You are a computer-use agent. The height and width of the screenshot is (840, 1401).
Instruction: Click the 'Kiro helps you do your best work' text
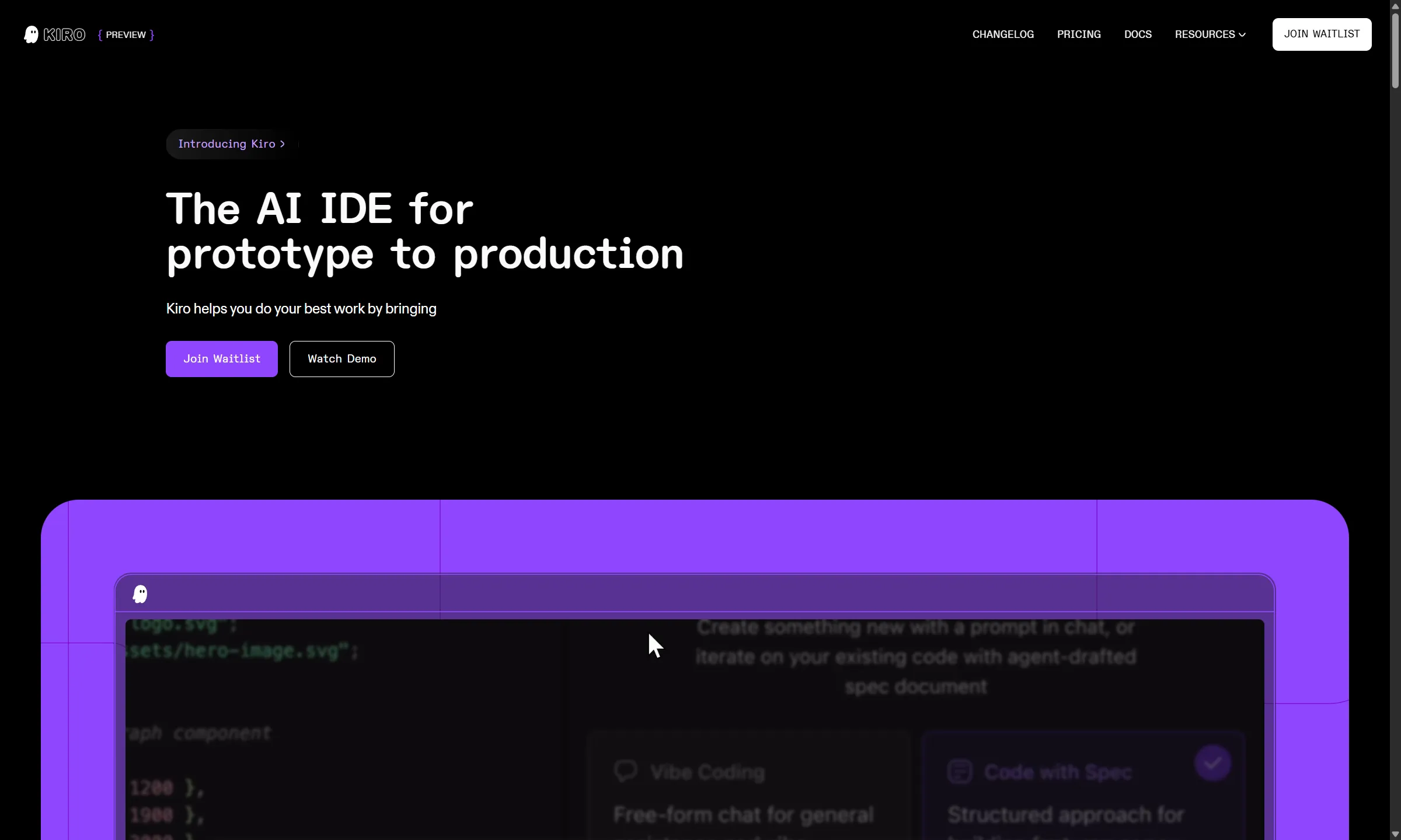tap(301, 309)
